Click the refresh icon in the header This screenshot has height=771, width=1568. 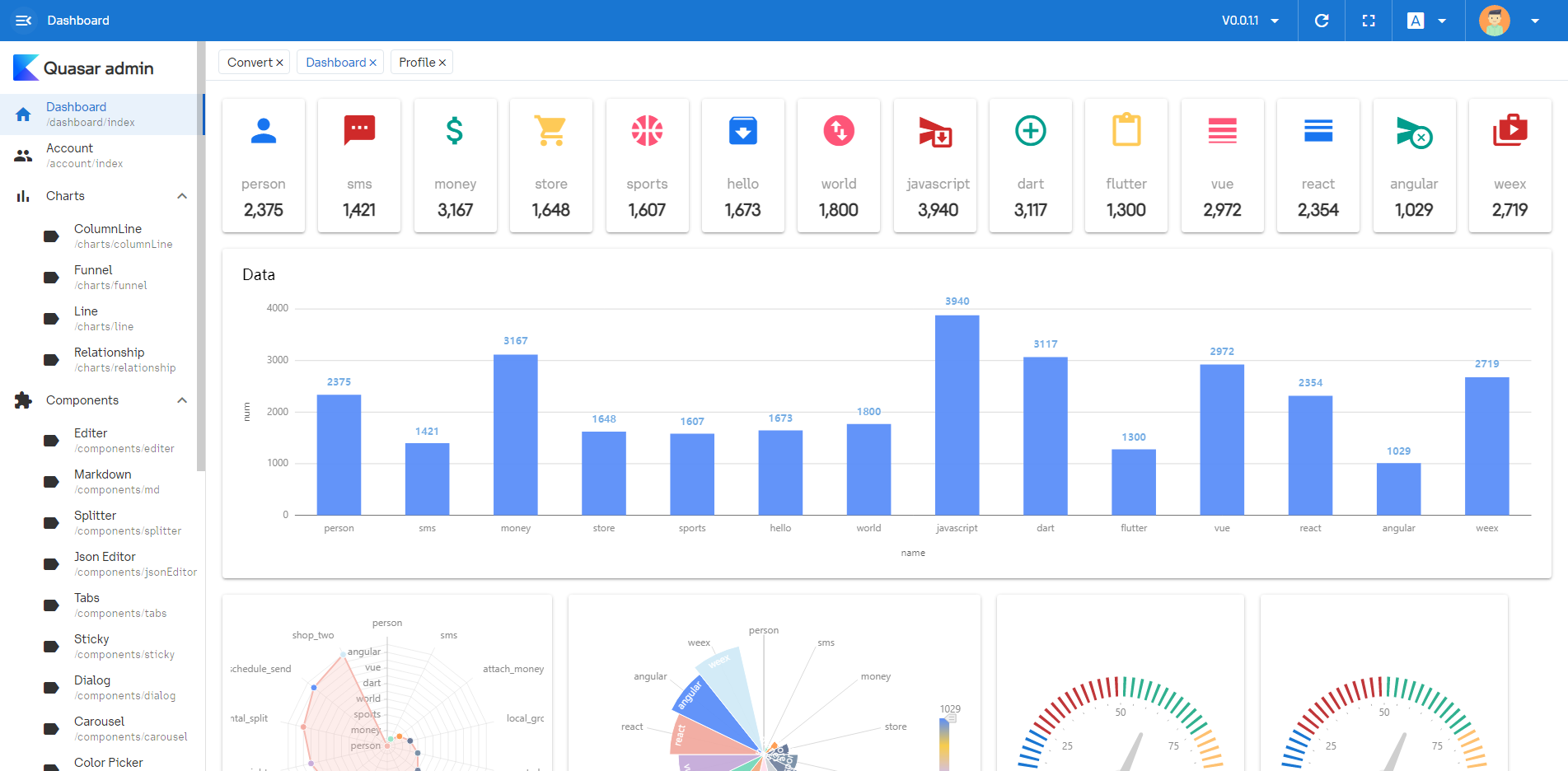coord(1322,21)
